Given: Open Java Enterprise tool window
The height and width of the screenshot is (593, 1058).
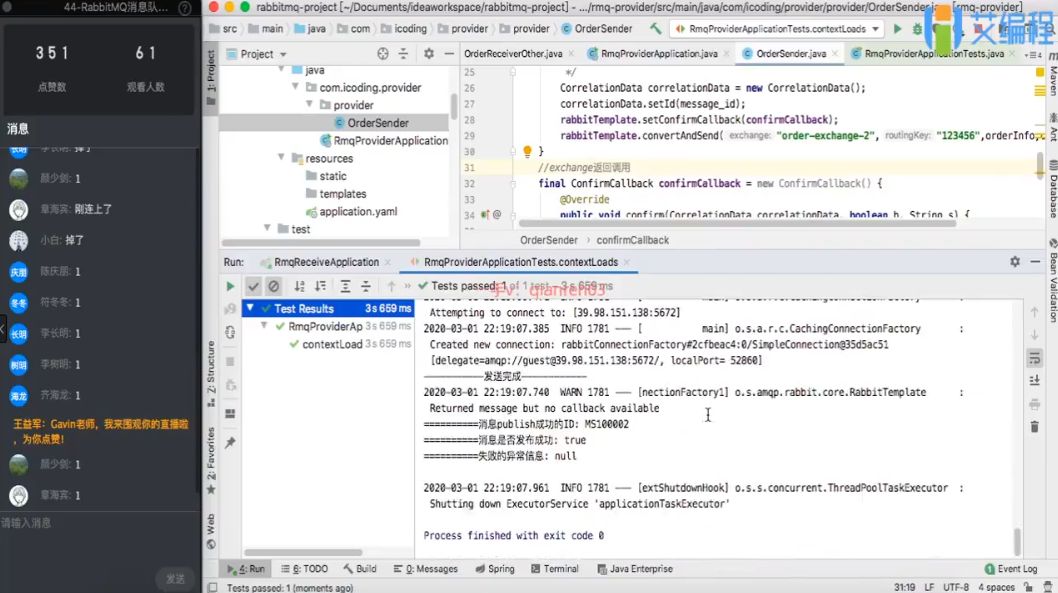Looking at the screenshot, I should [635, 569].
